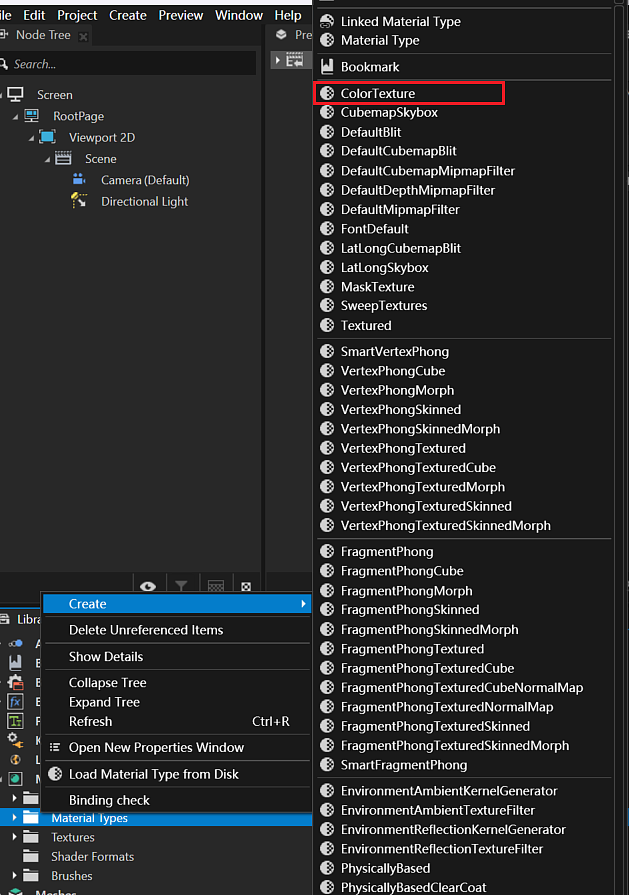Switch to the Node Tree tab
This screenshot has width=629, height=895.
coord(43,35)
